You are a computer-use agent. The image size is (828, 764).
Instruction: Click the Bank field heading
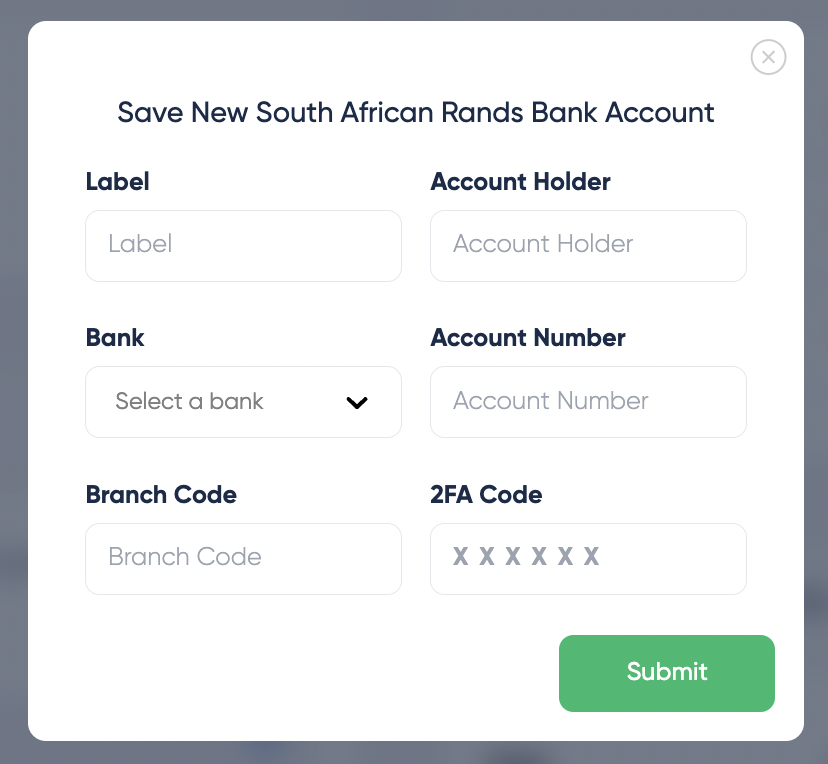(114, 338)
